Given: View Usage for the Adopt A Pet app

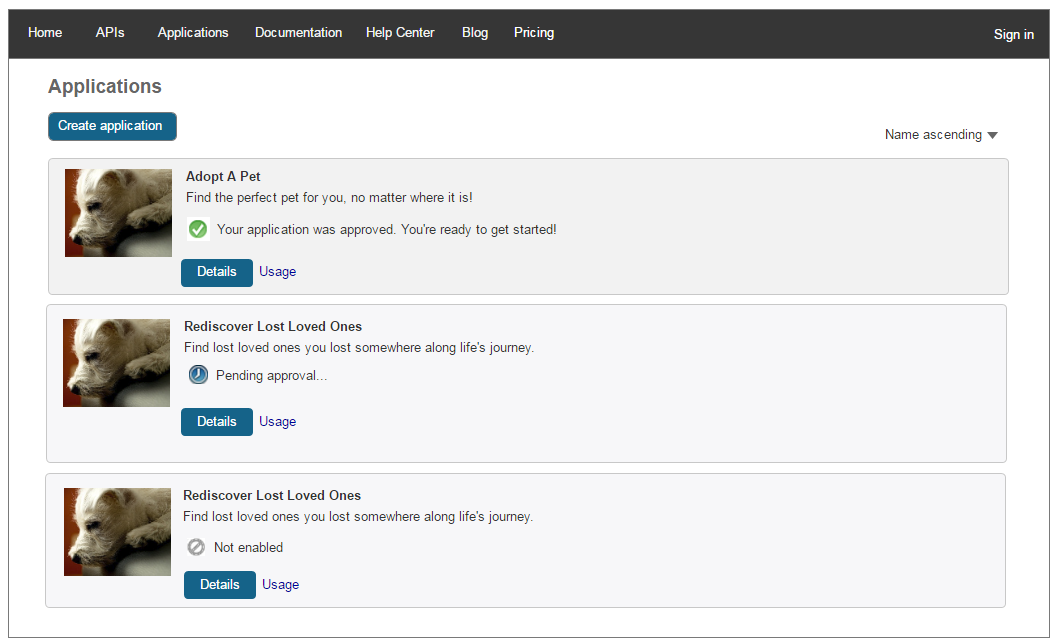Looking at the screenshot, I should click(277, 272).
